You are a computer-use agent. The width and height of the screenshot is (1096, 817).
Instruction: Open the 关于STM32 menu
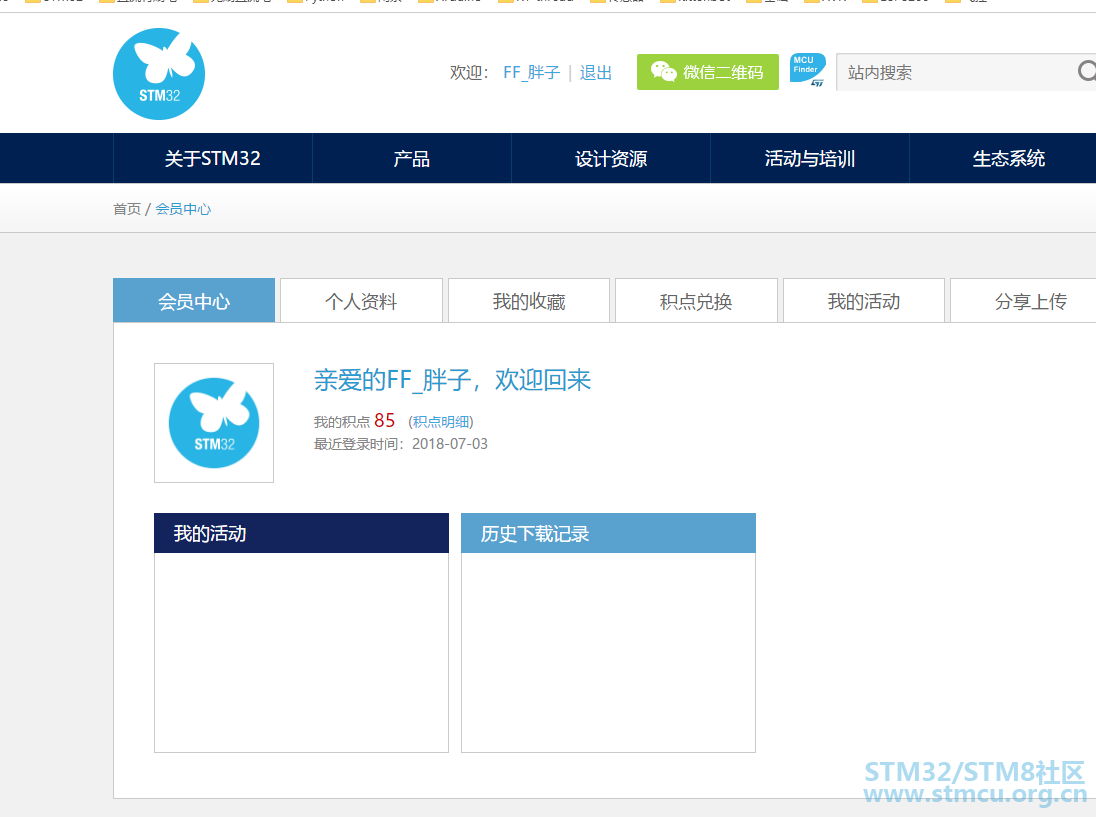pos(212,159)
